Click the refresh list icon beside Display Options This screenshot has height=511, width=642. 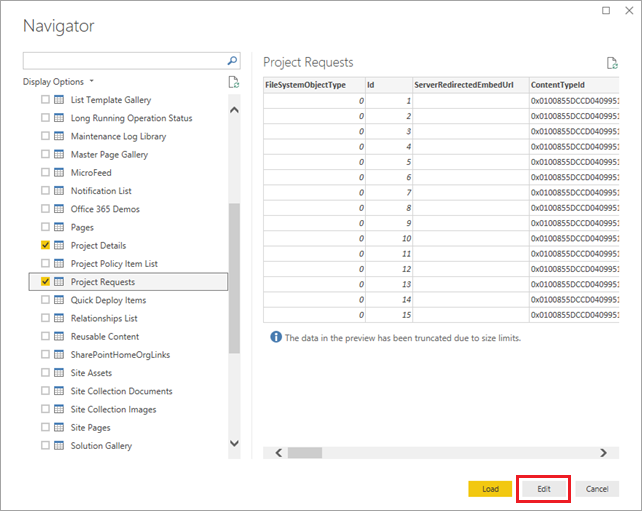point(234,82)
